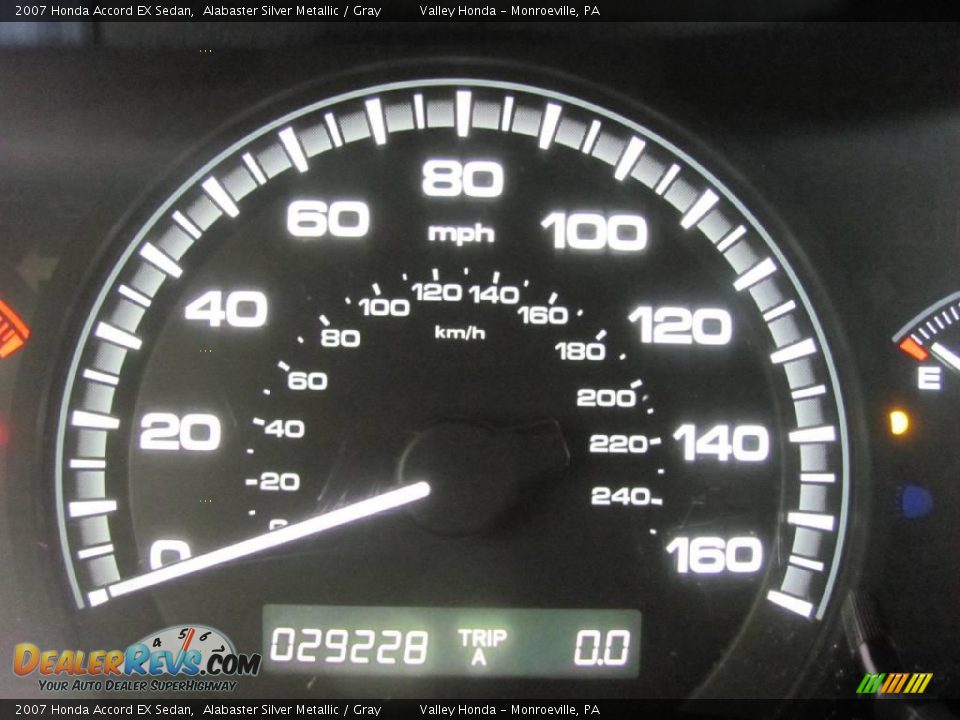This screenshot has height=720, width=960.
Task: Click the 100 km/h marking
Action: 384,307
